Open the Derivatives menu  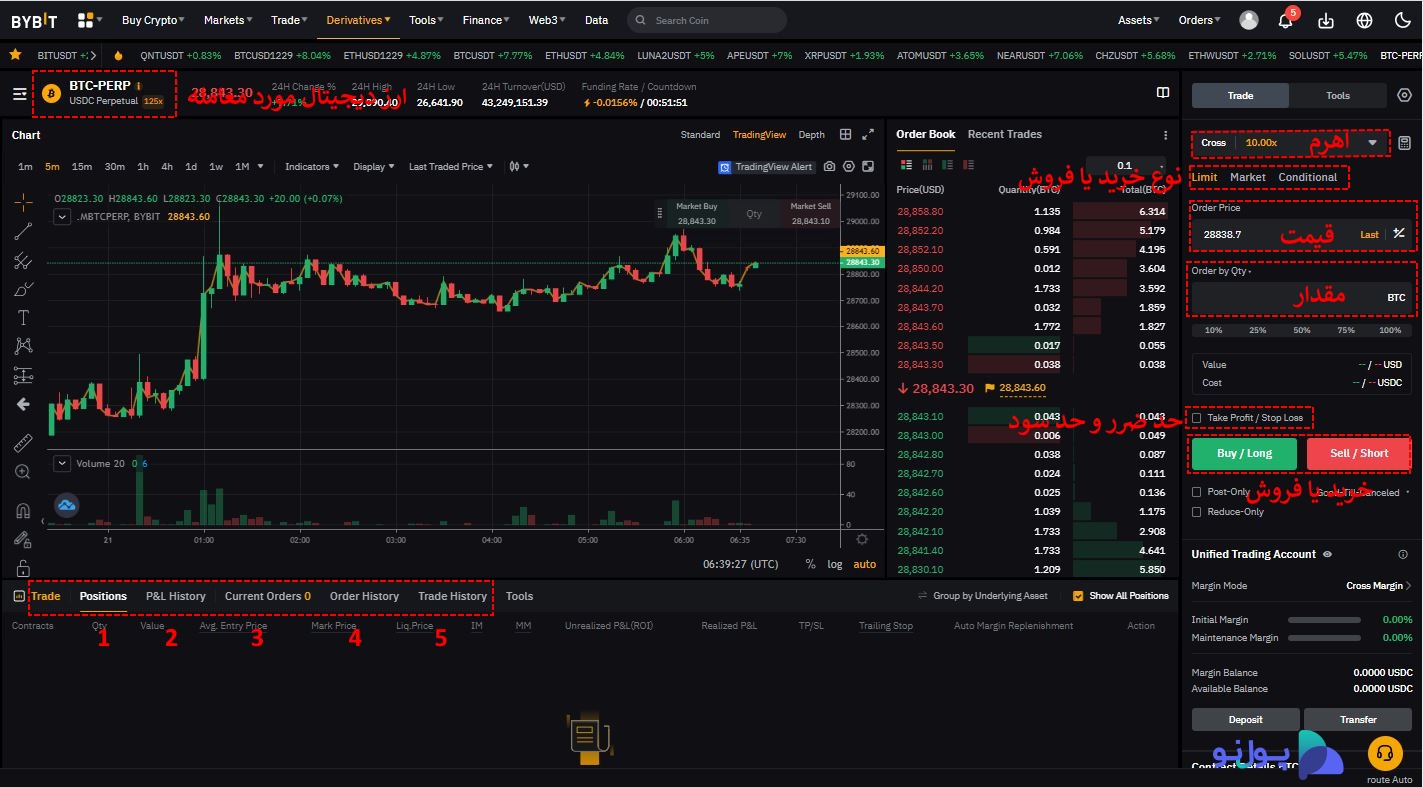(x=358, y=20)
